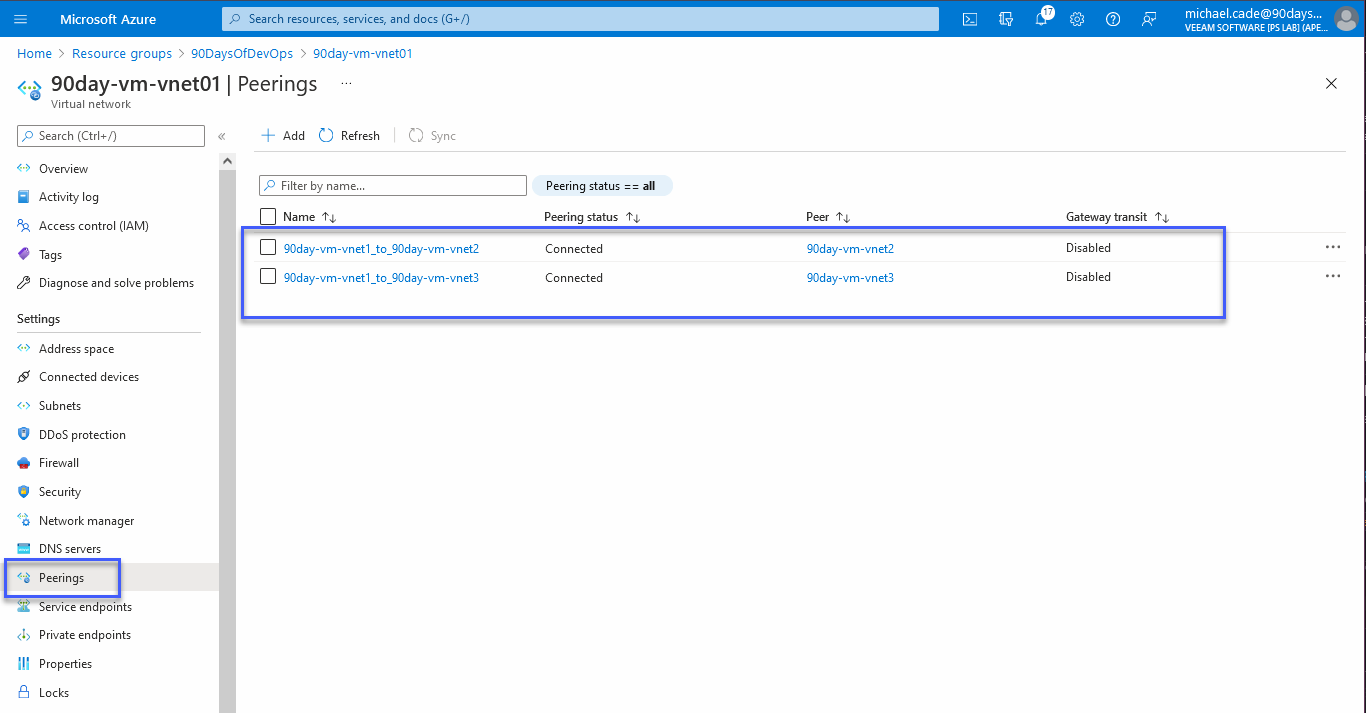The image size is (1366, 713).
Task: Open the Cloud Shell icon in header
Action: point(969,19)
